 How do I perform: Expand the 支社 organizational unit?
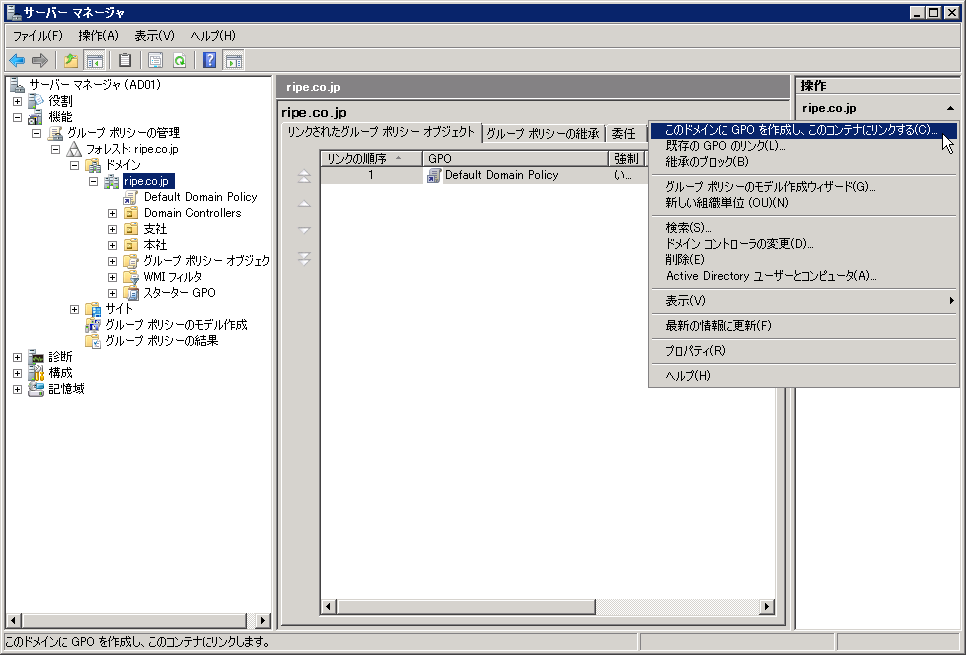point(112,229)
